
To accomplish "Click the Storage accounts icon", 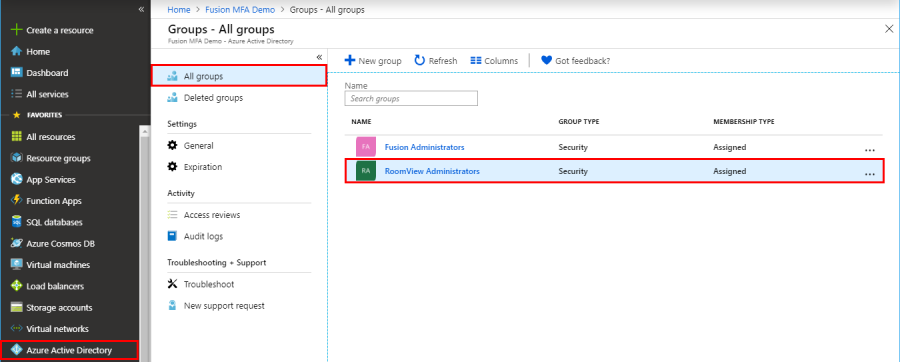I will pyautogui.click(x=17, y=307).
